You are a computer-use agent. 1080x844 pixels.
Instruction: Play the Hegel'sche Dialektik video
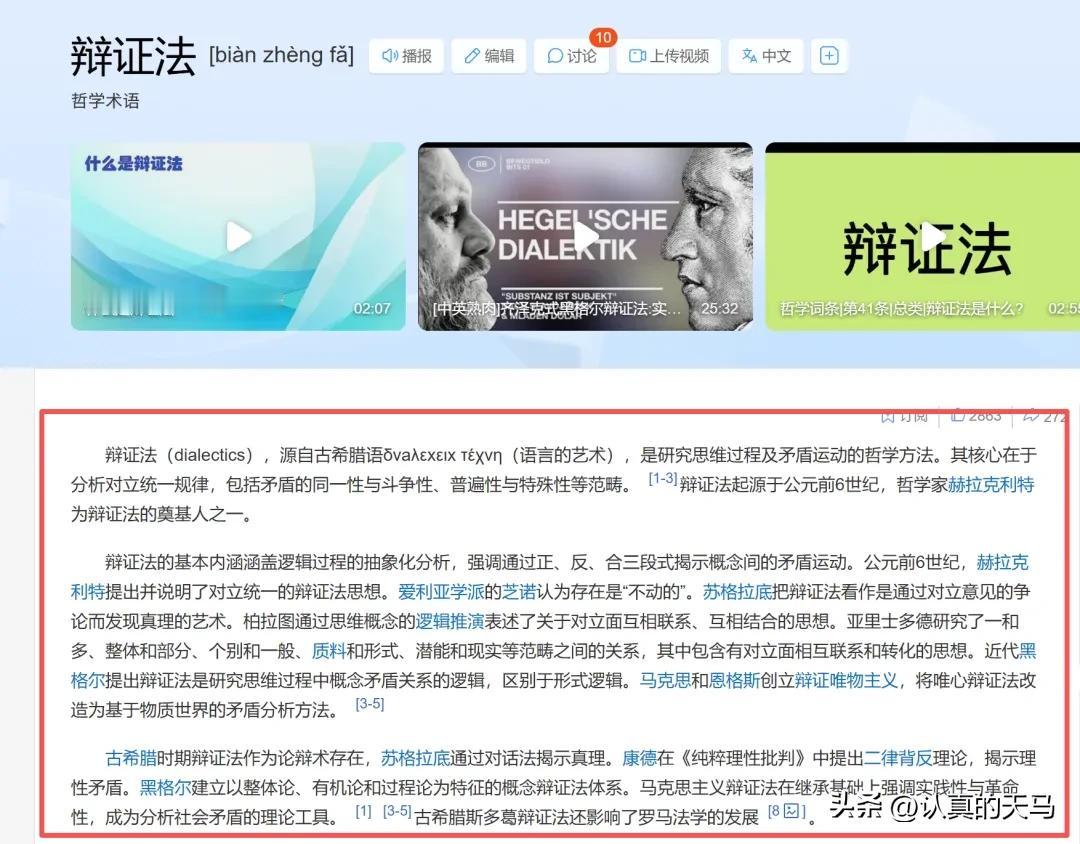point(585,236)
